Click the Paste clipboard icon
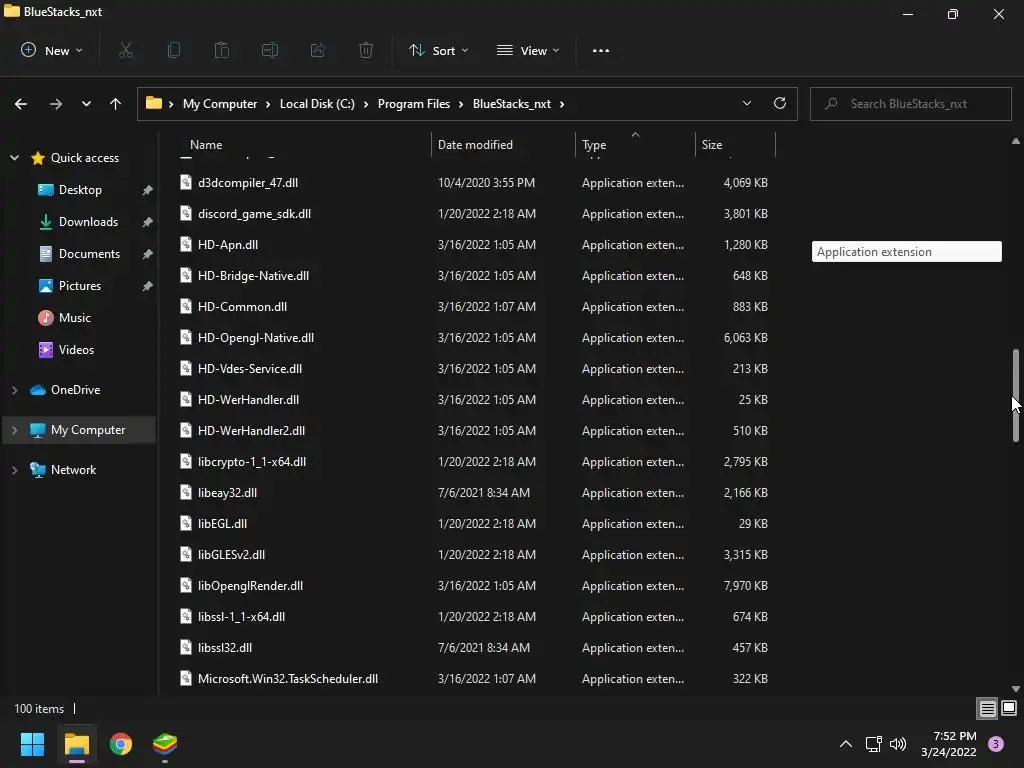 [221, 50]
